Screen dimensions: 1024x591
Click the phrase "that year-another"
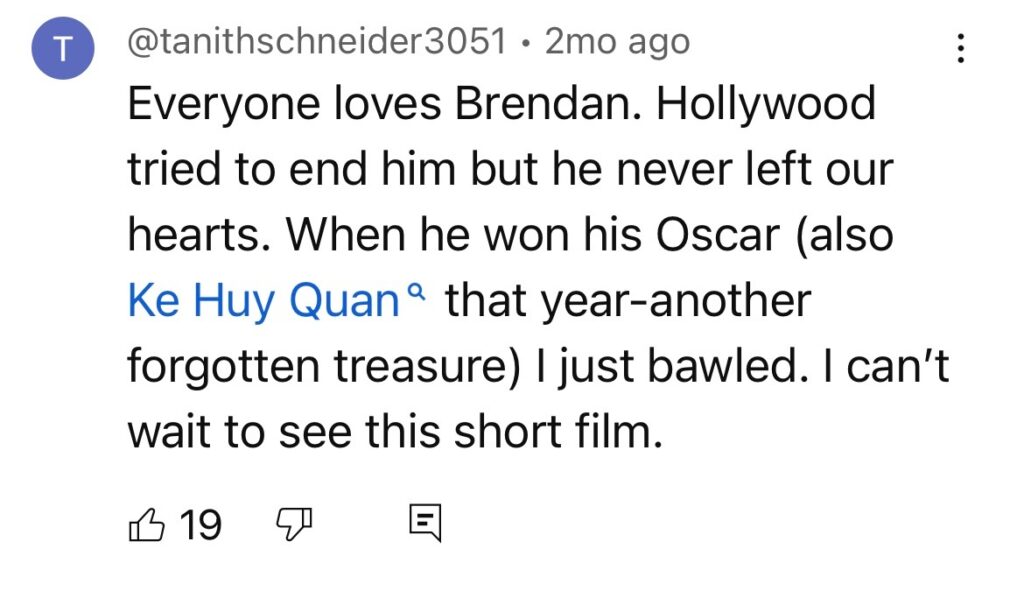click(x=628, y=301)
